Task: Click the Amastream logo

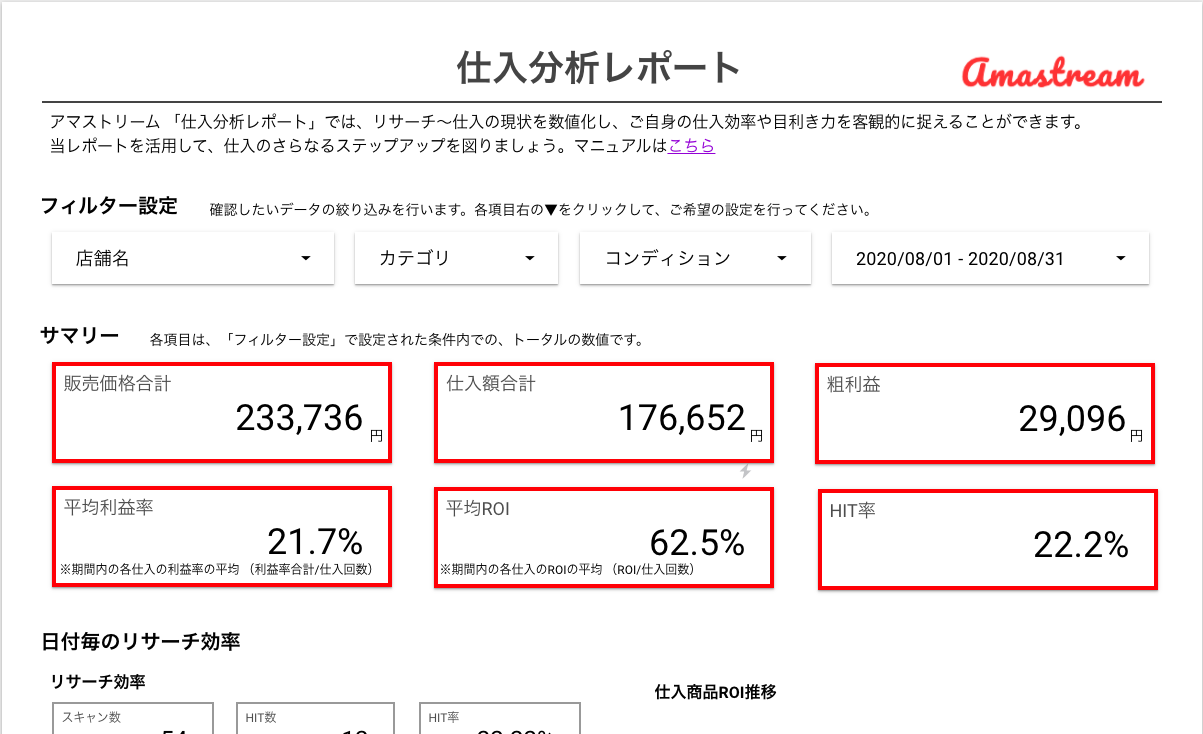Action: pos(1053,73)
